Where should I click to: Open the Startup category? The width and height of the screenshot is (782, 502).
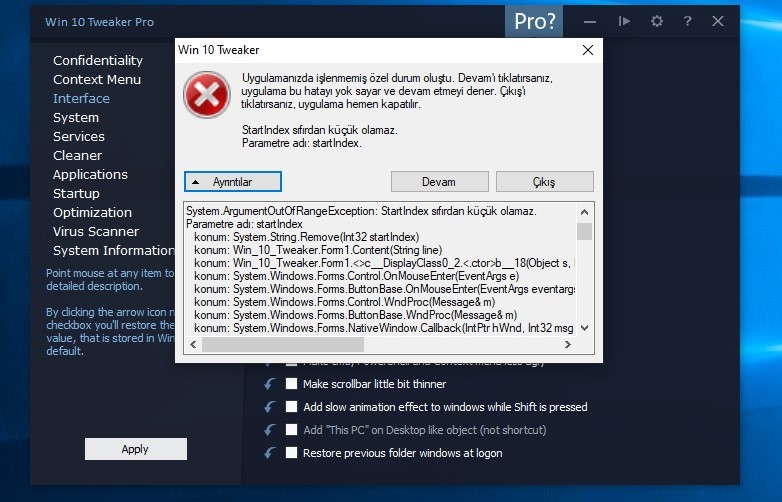76,193
